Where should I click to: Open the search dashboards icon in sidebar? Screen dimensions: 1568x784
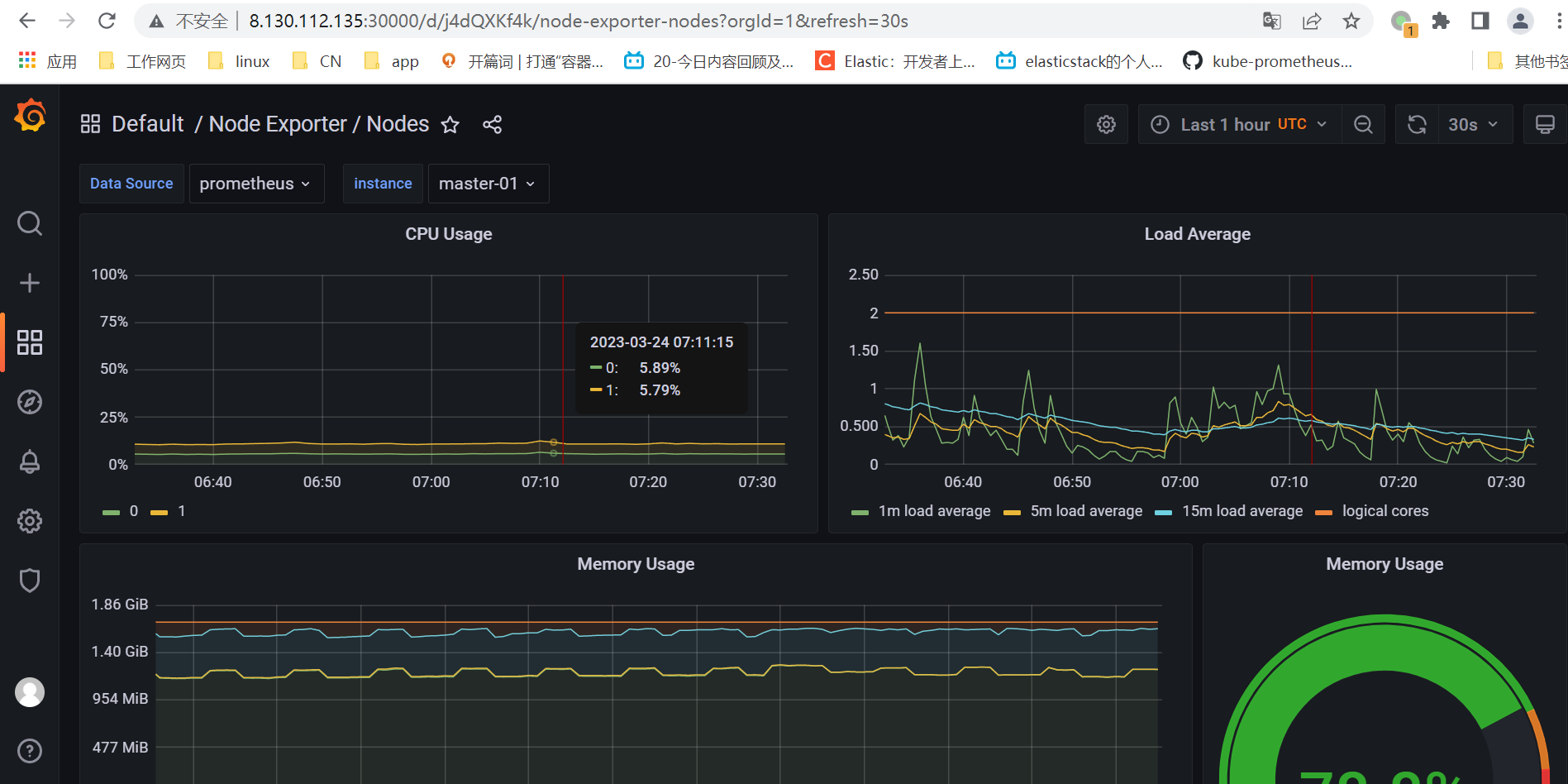(30, 223)
